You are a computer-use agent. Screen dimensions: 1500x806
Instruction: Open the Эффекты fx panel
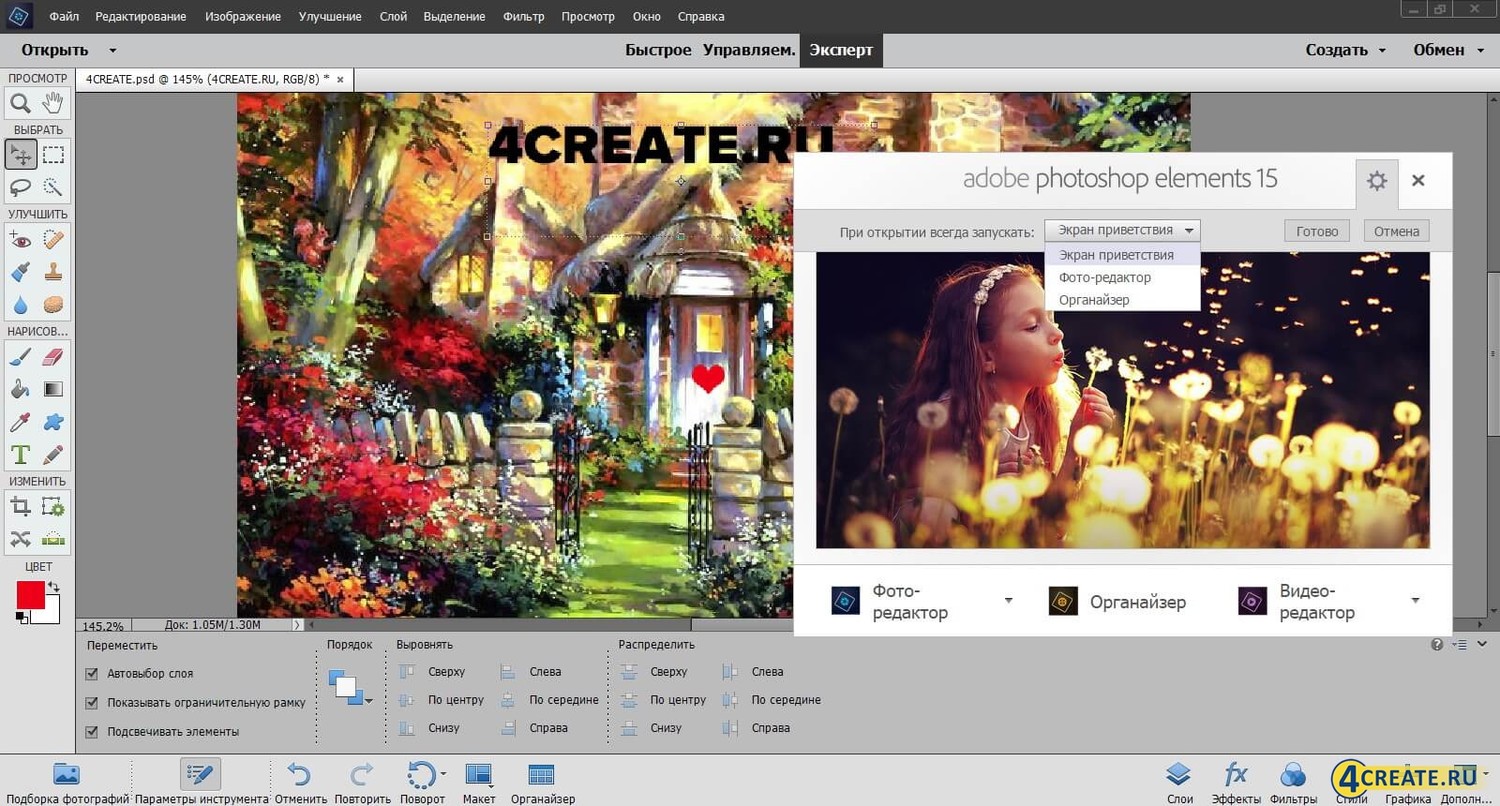coord(1236,782)
